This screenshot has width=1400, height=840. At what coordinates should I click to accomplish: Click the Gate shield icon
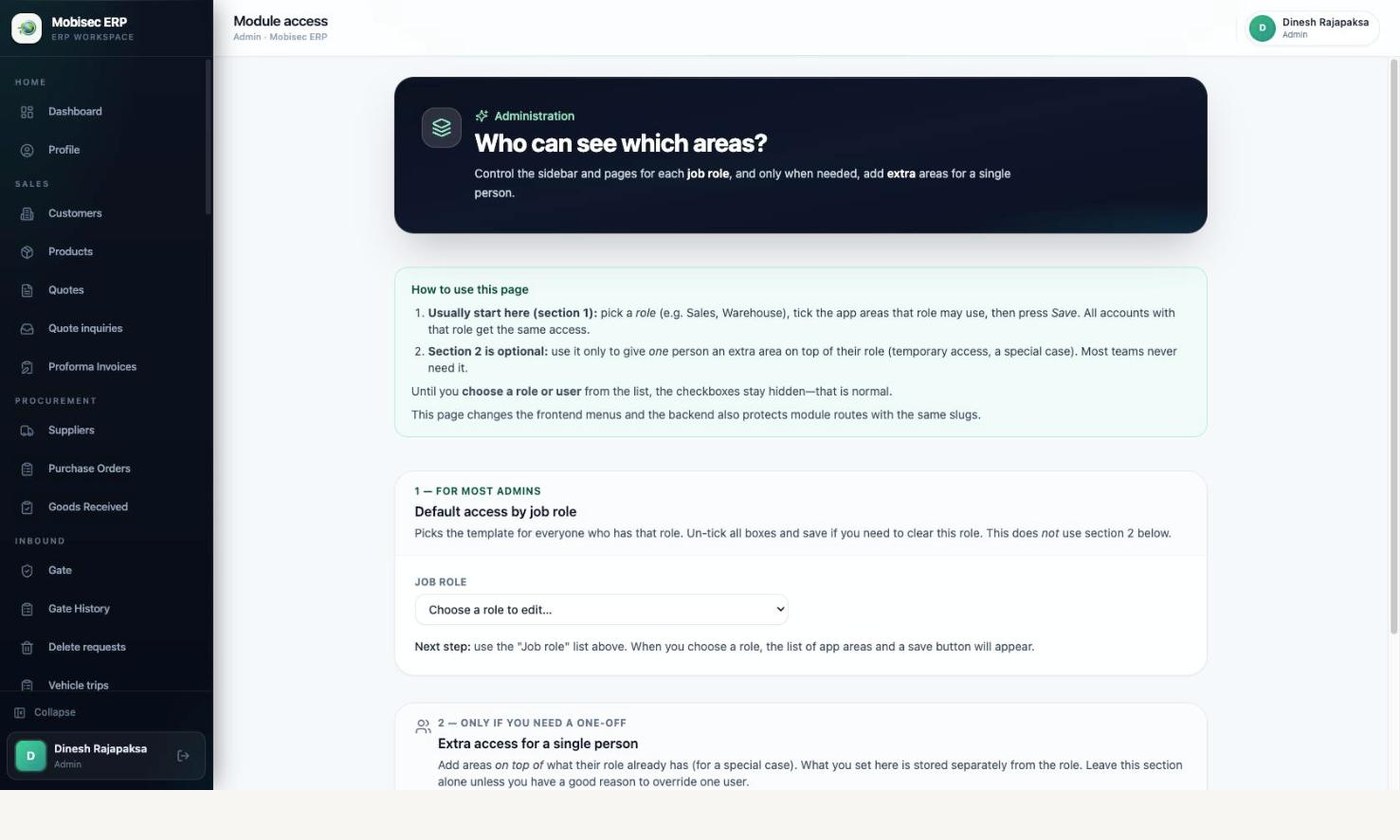[x=27, y=571]
